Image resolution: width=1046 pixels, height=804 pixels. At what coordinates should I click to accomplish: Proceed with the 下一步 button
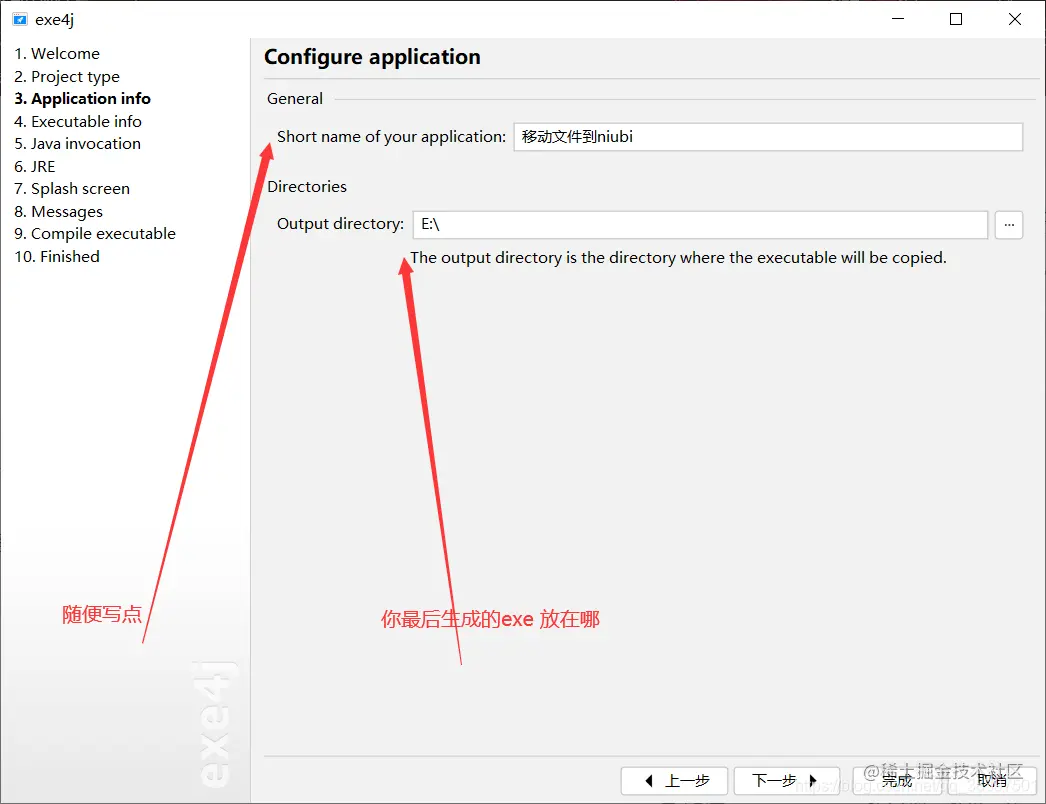click(787, 780)
